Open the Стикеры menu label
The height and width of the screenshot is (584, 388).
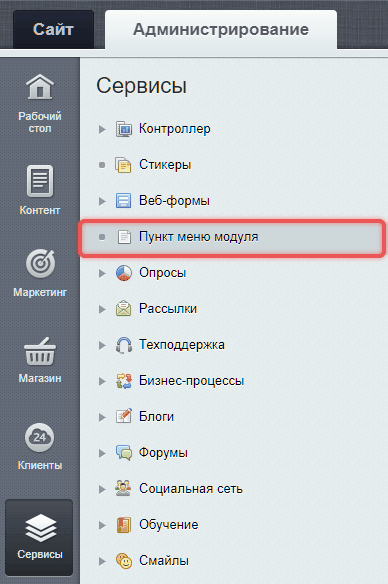165,165
